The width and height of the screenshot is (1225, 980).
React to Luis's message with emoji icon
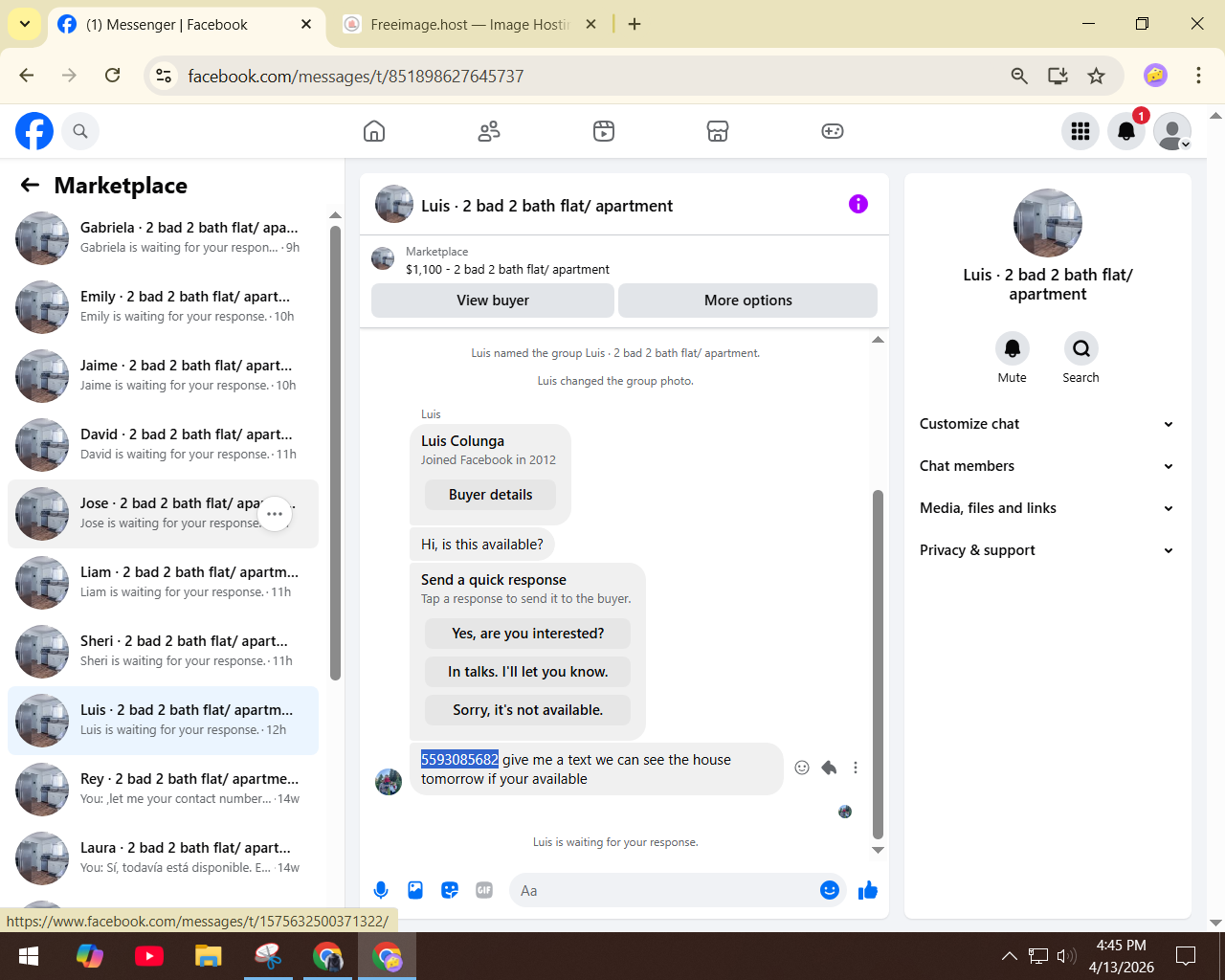pos(802,768)
